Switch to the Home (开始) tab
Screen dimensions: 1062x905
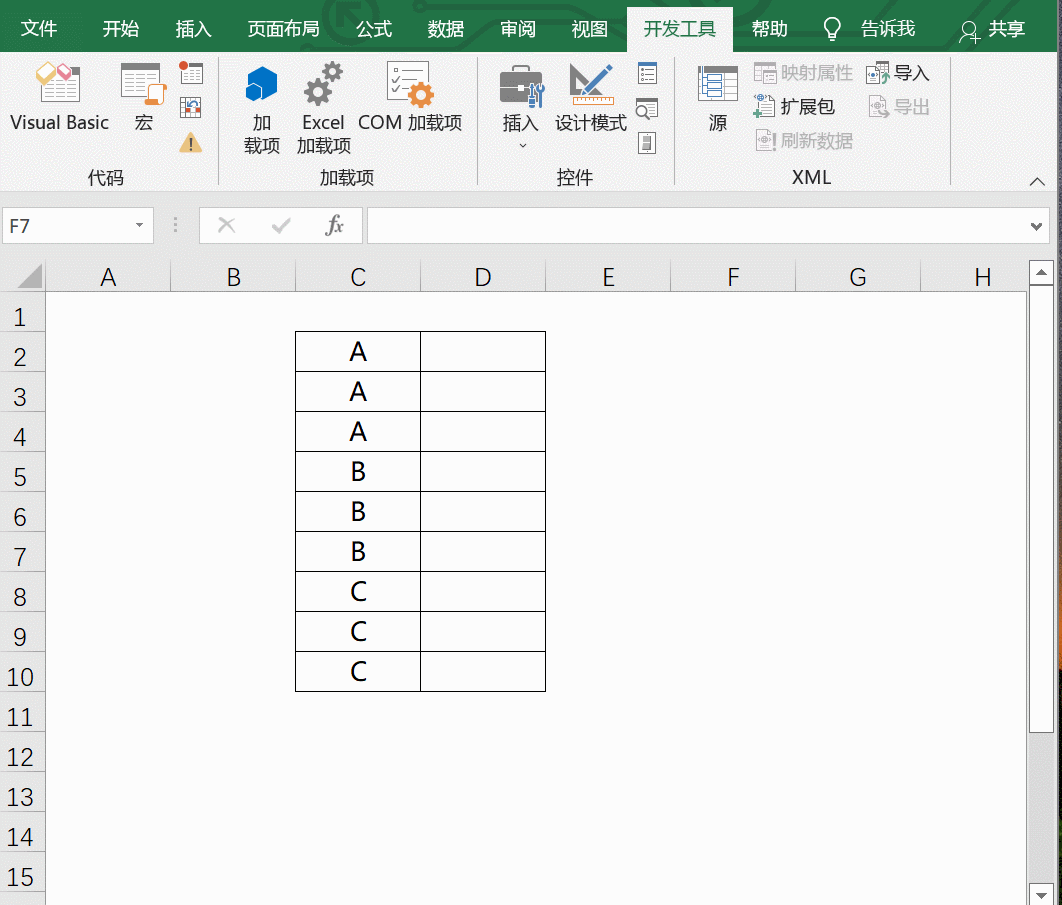click(x=121, y=28)
